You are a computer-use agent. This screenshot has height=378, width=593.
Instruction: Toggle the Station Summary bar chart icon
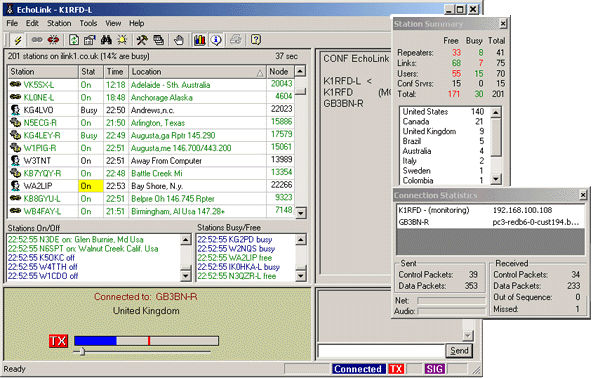tap(199, 40)
